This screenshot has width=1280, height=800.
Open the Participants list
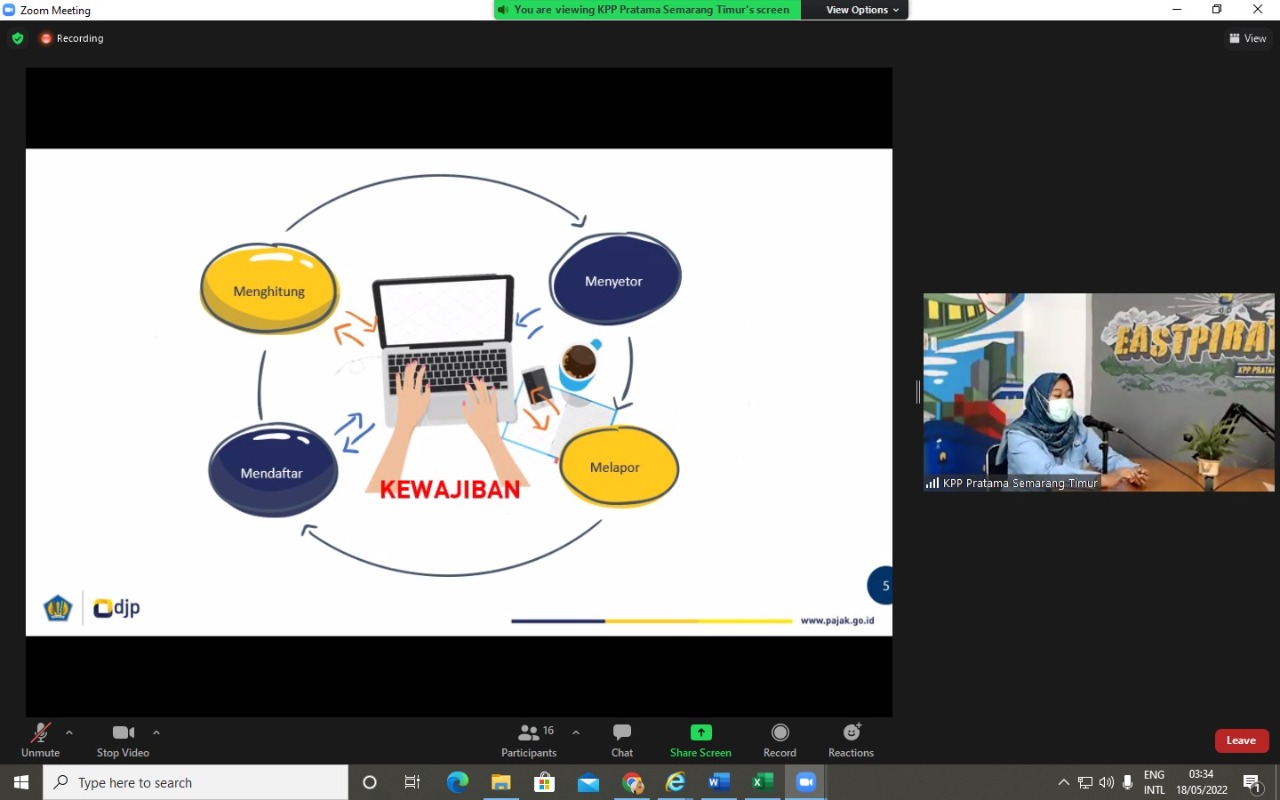(x=529, y=740)
